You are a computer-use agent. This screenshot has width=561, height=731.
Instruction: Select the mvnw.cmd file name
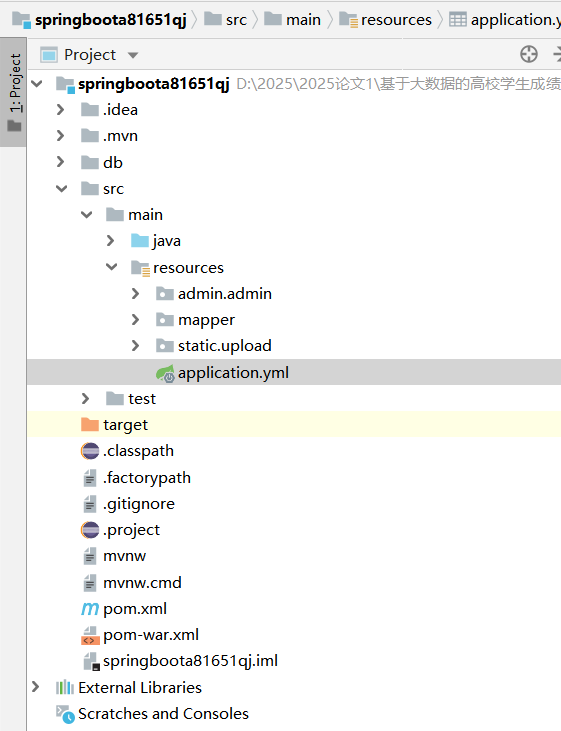pos(142,583)
